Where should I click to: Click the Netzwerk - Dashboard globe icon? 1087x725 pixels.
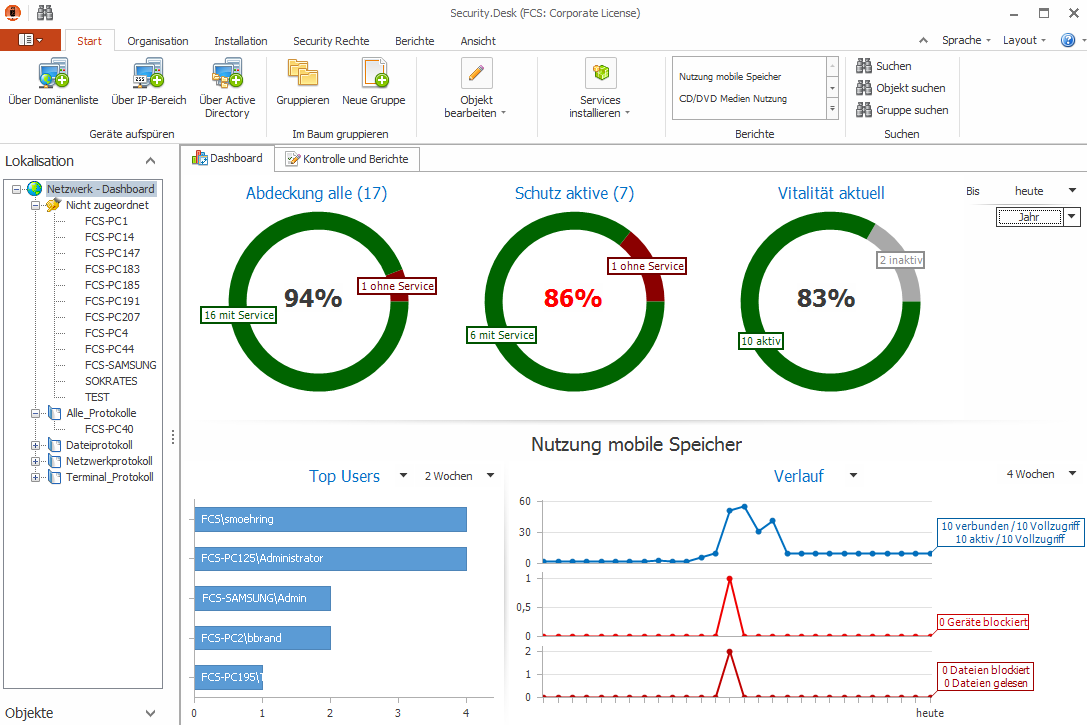pyautogui.click(x=35, y=189)
